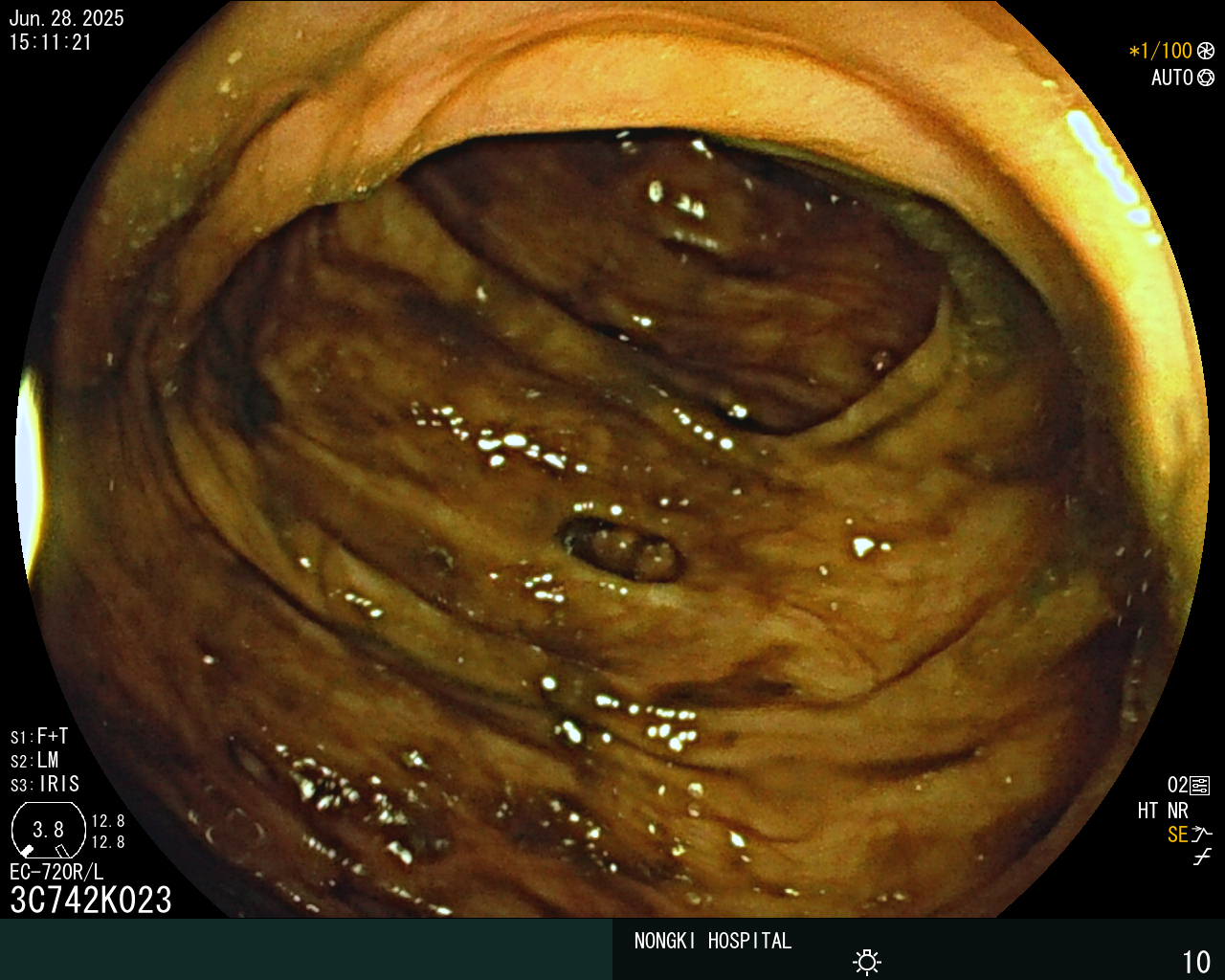The height and width of the screenshot is (980, 1225).
Task: Click the crossed tone curve icon below SE
Action: click(x=1202, y=857)
